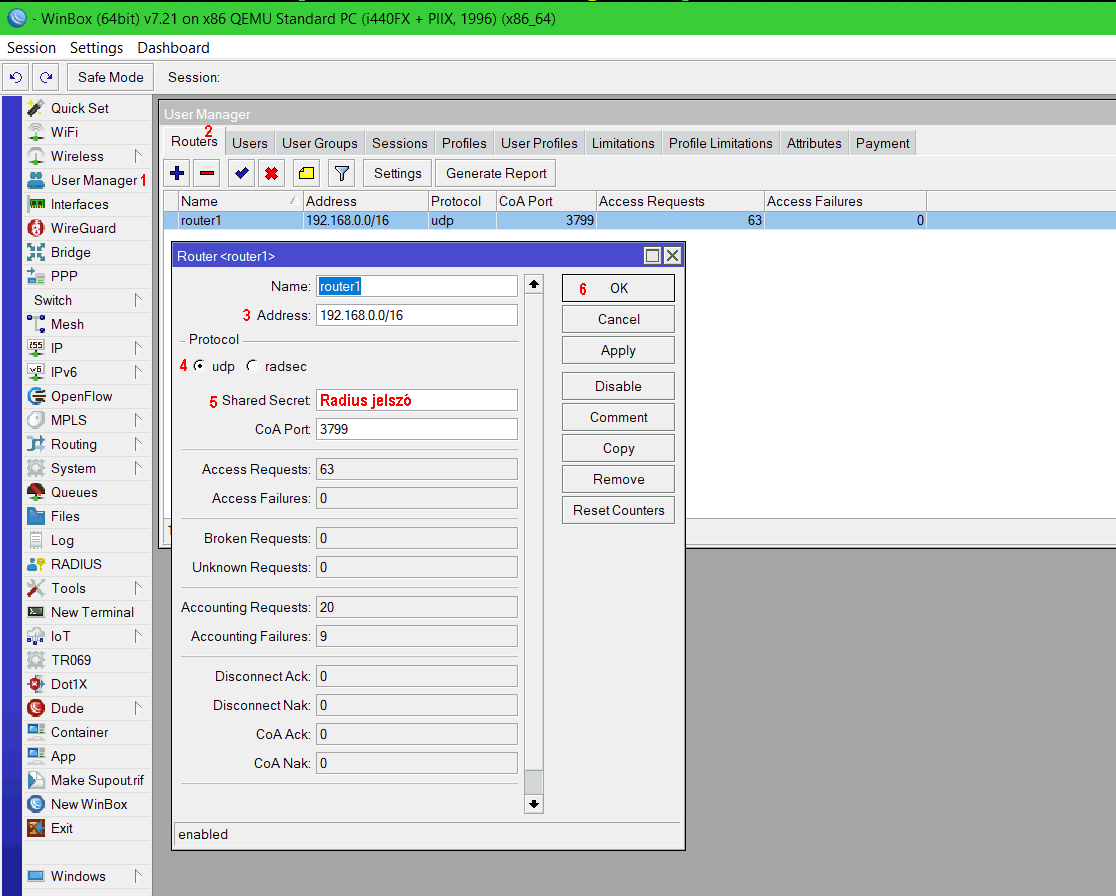Click the Reset Counters button
Image resolution: width=1116 pixels, height=896 pixels.
(x=618, y=510)
